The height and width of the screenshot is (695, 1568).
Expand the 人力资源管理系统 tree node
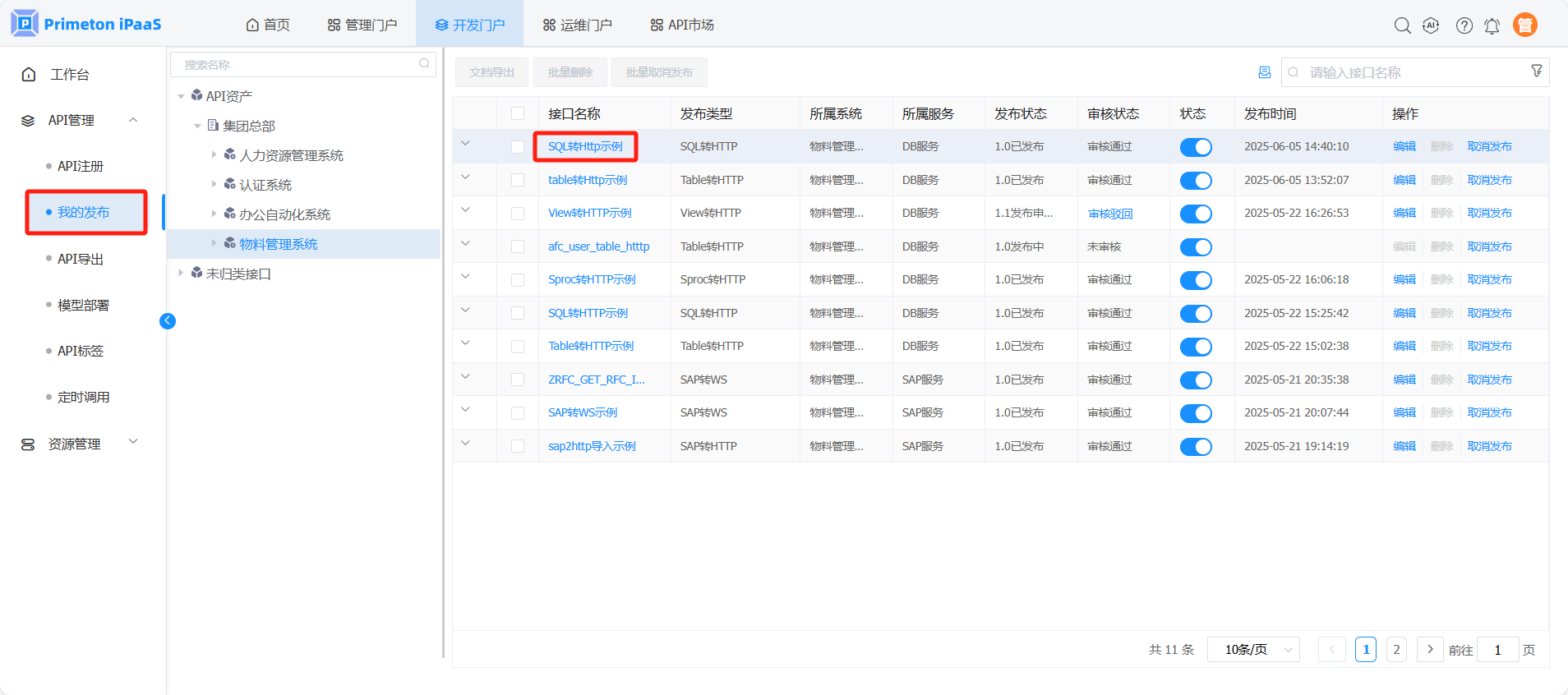click(214, 154)
